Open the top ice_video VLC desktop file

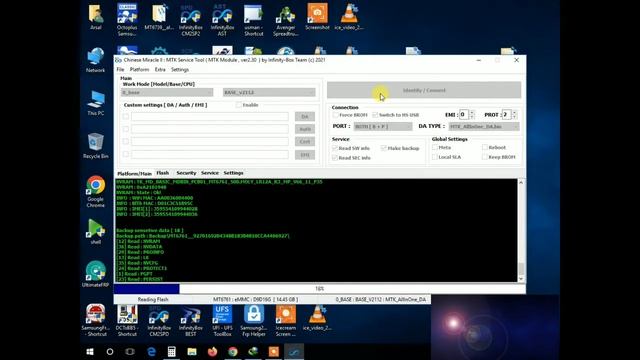(349, 17)
